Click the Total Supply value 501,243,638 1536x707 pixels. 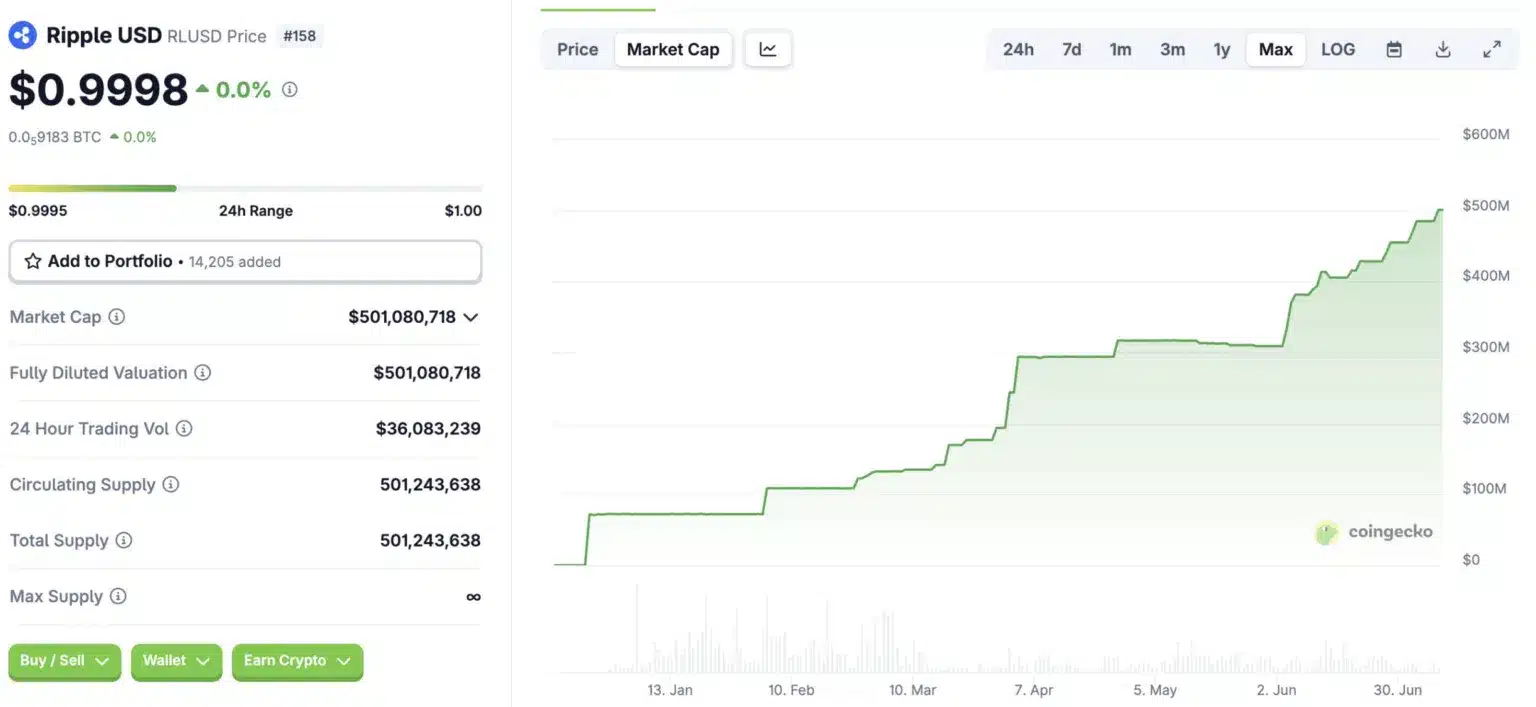click(430, 541)
